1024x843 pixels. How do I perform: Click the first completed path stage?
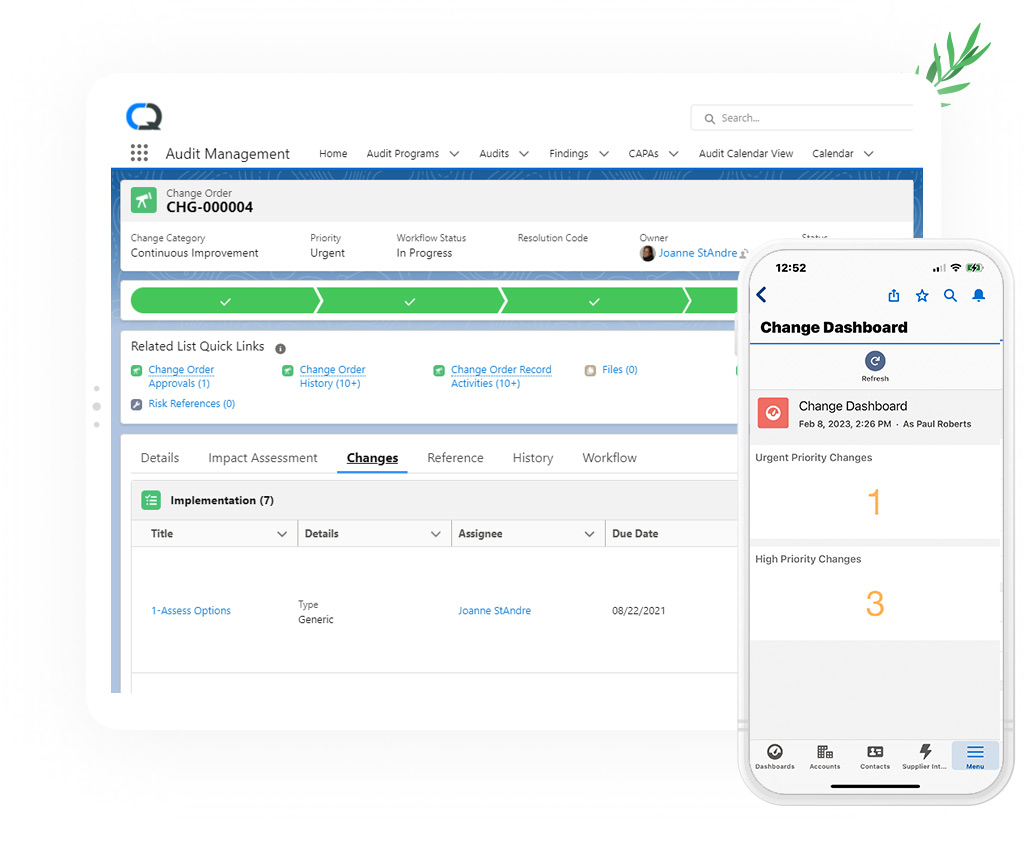(225, 301)
